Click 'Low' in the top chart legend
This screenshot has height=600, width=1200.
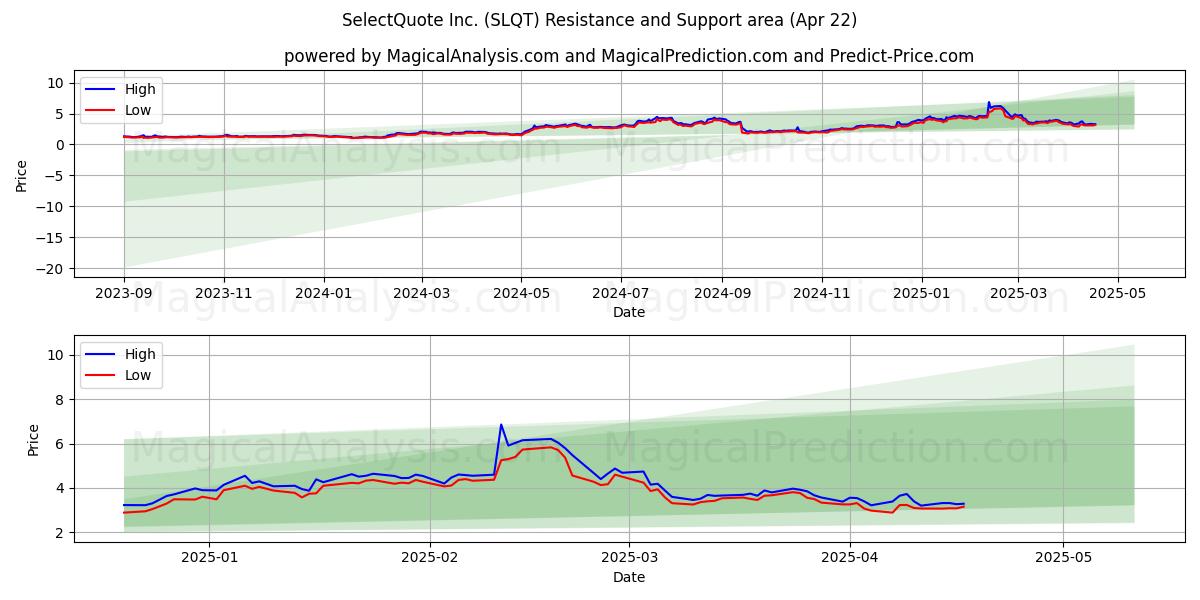tap(138, 110)
